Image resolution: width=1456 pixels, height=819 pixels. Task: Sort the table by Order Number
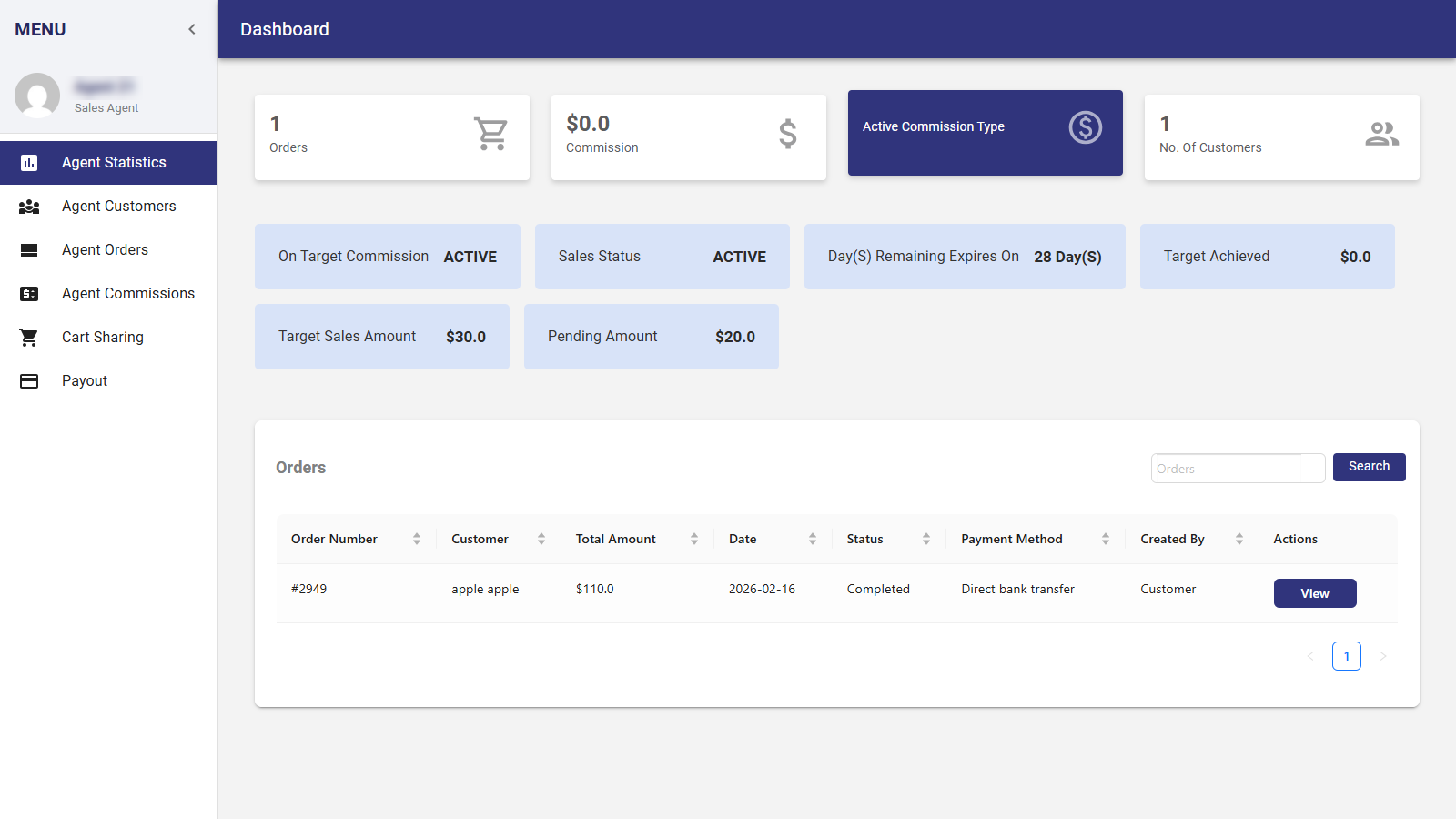point(417,539)
